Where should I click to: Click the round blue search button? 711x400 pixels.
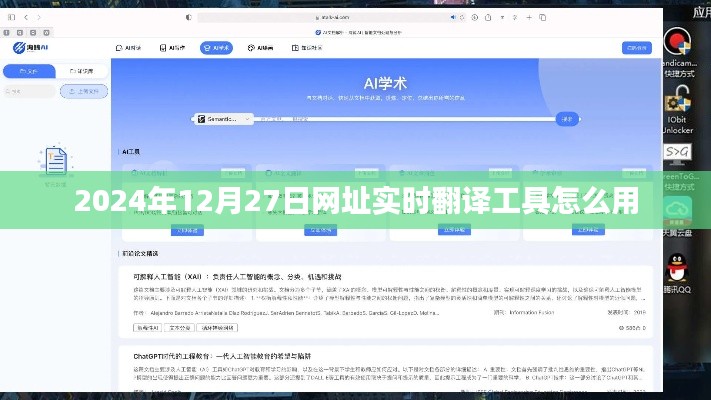click(x=567, y=119)
